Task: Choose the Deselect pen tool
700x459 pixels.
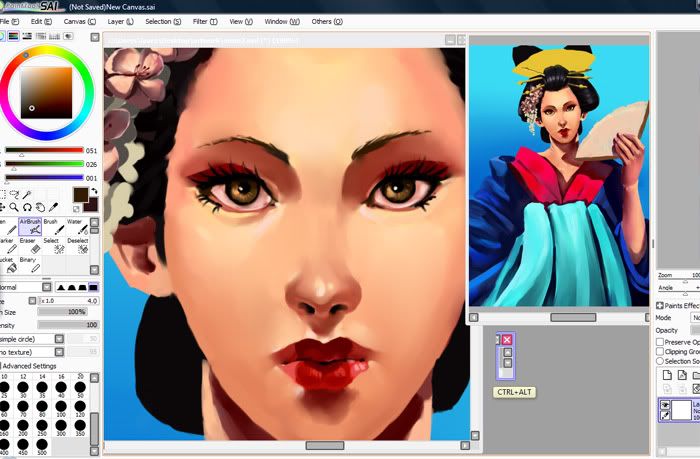Action: click(x=77, y=246)
